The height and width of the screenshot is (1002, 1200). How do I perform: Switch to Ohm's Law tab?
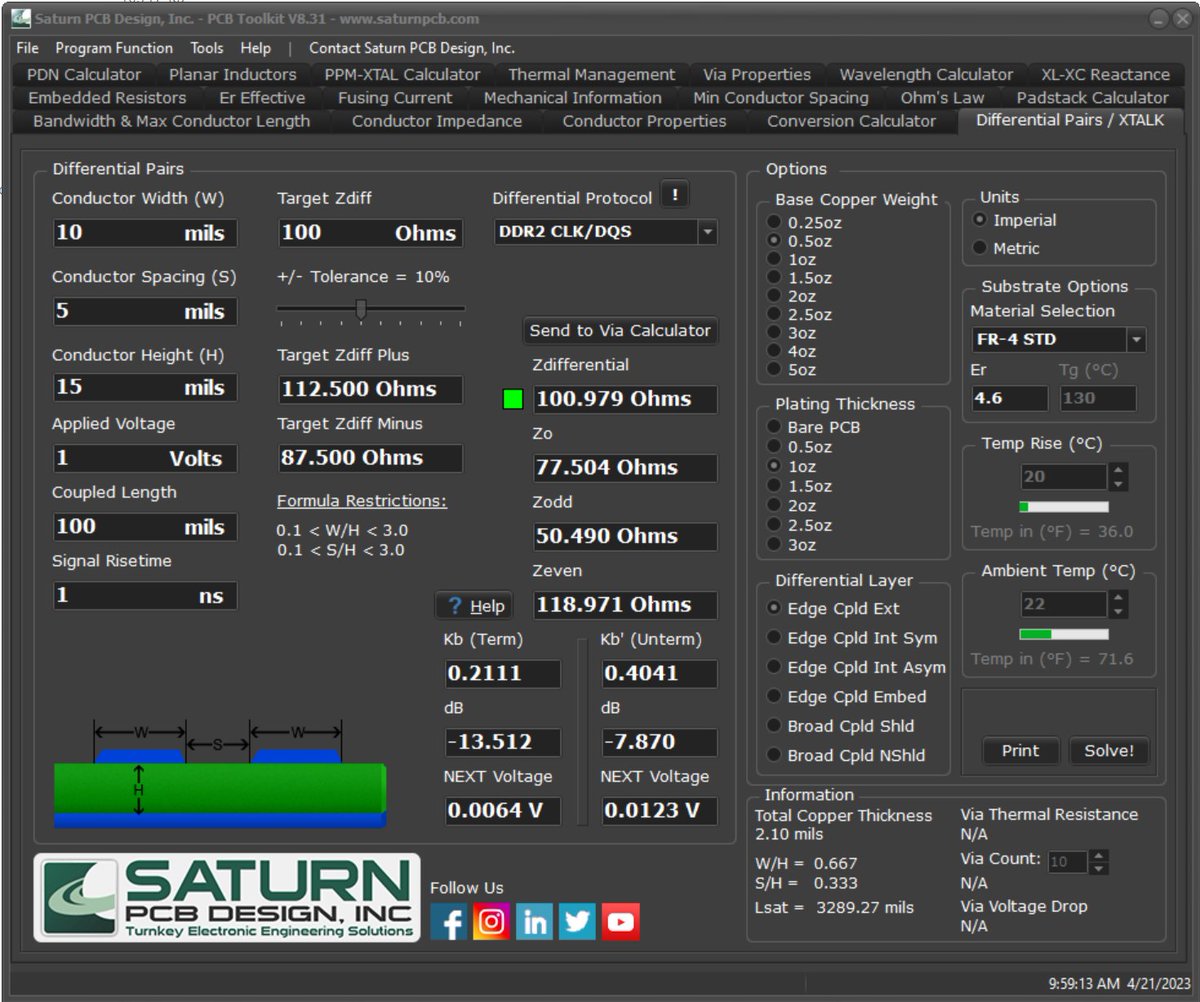pos(942,98)
